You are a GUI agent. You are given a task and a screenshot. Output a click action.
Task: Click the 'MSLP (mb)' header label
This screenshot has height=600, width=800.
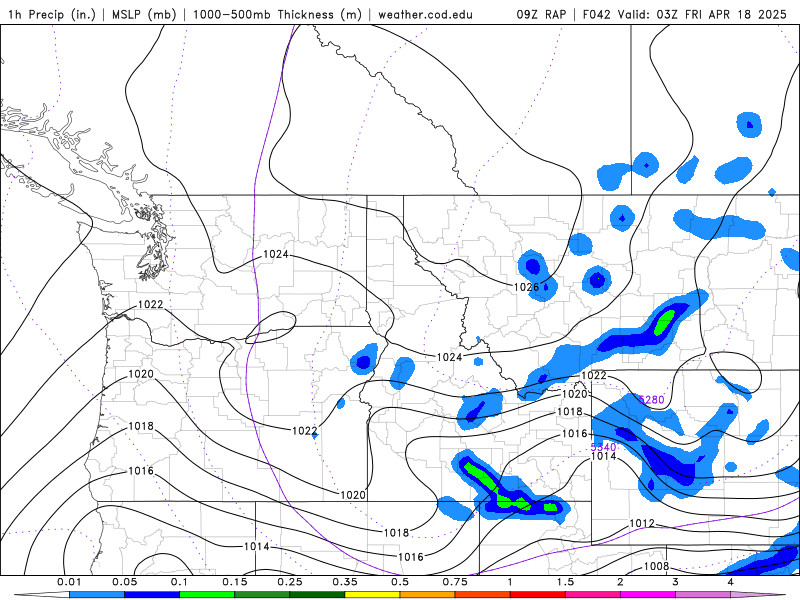click(143, 15)
